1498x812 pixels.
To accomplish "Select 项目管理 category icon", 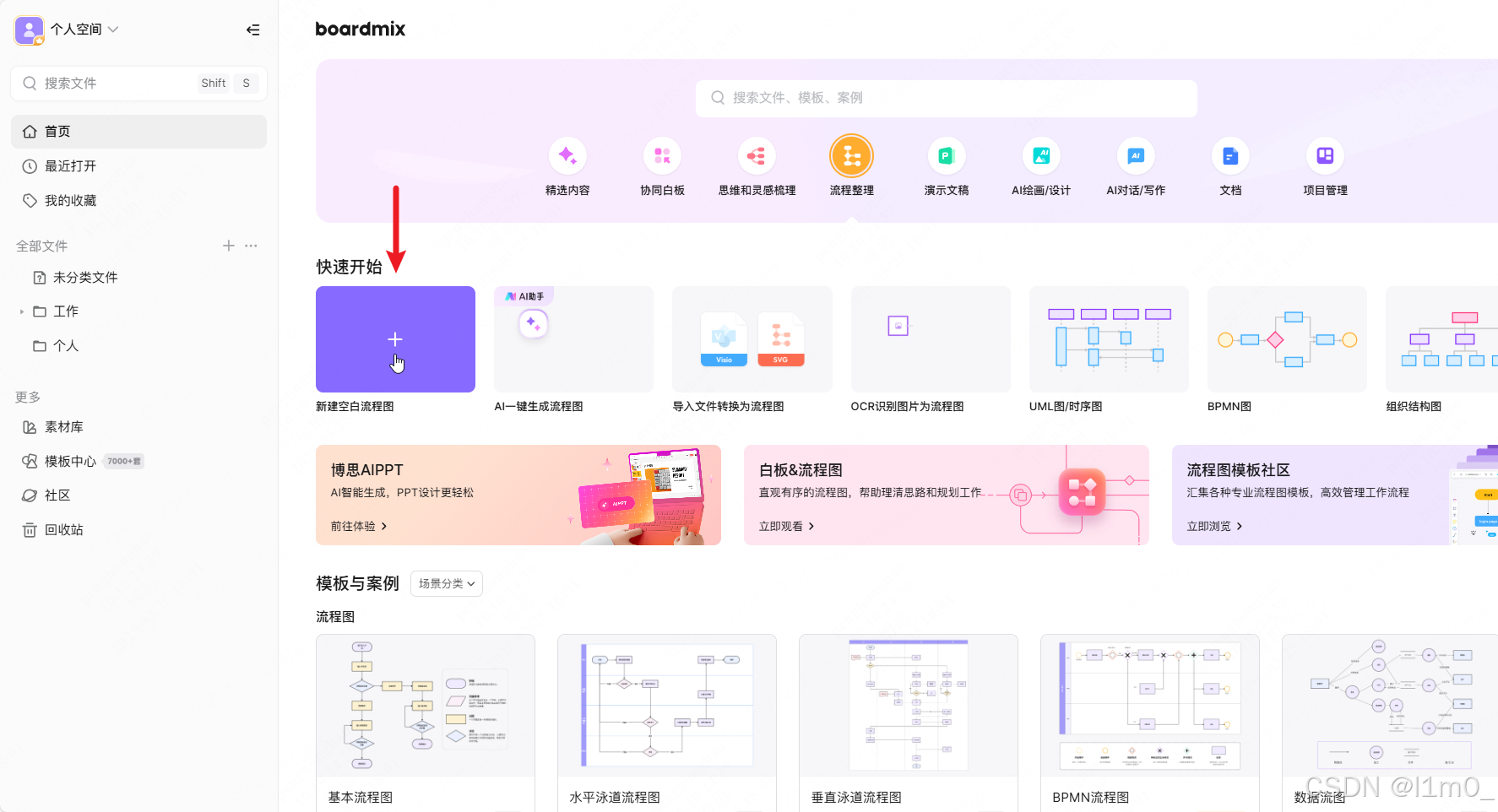I will pos(1325,156).
